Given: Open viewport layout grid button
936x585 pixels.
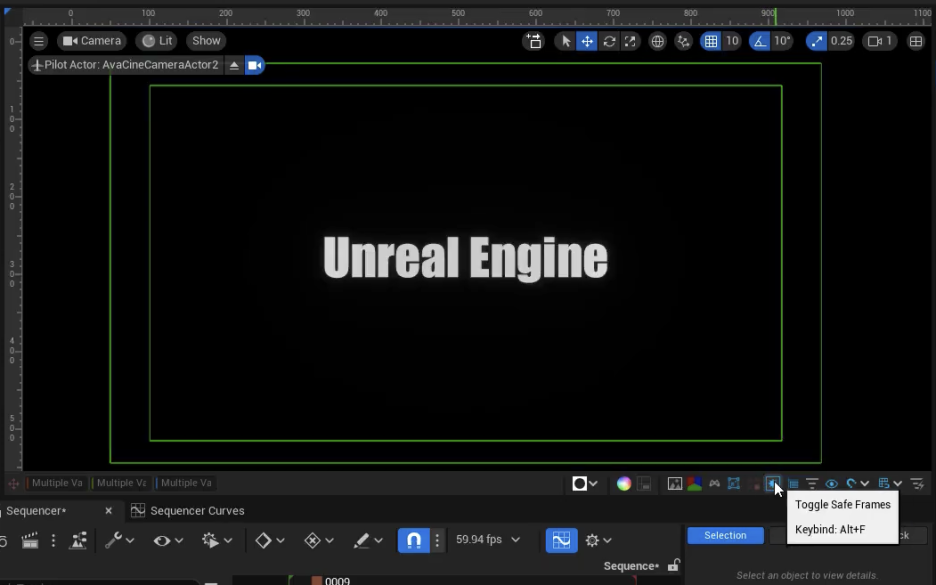Looking at the screenshot, I should pos(916,41).
